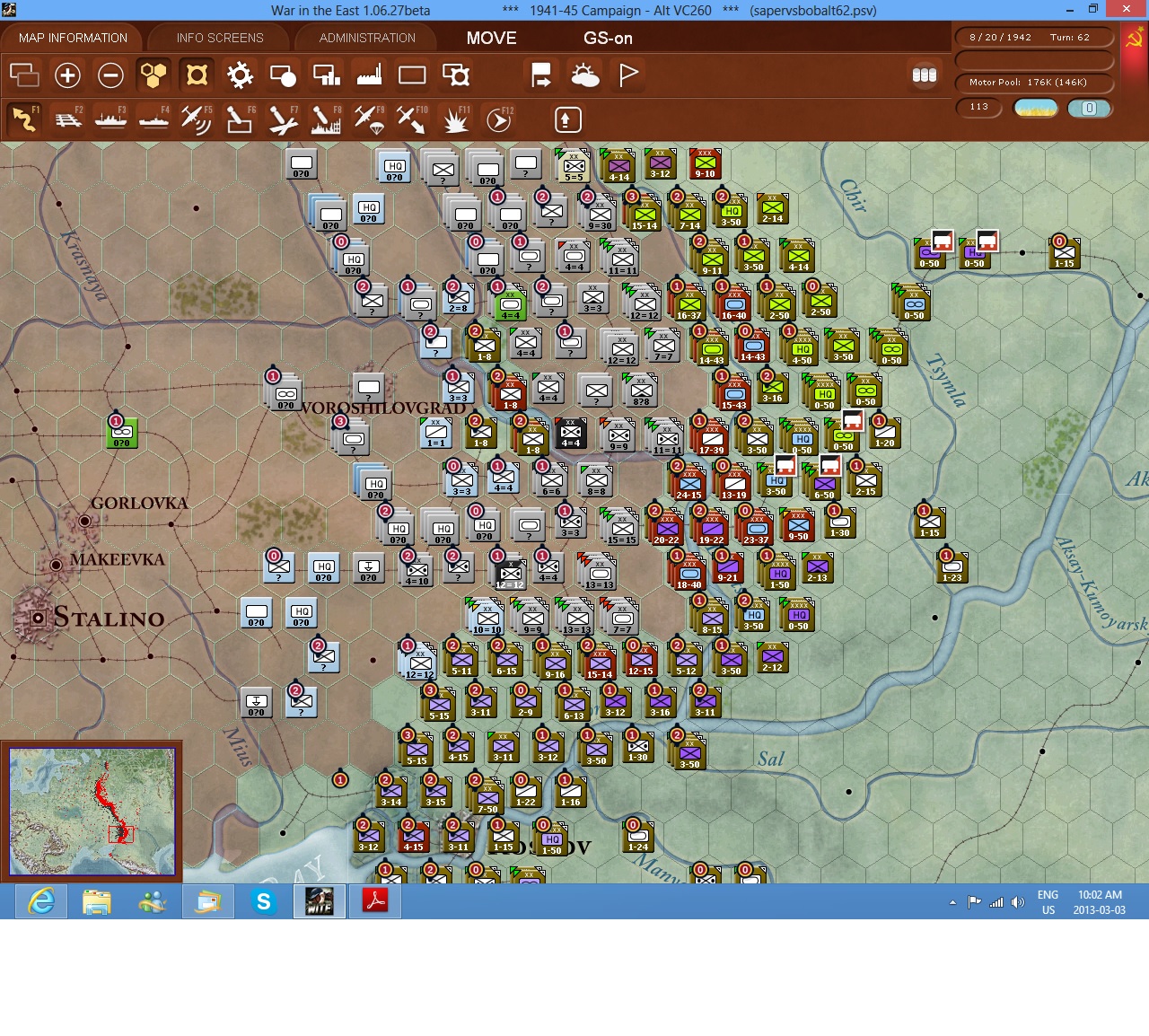Click the overlapping windows icon in toolbar

pyautogui.click(x=24, y=75)
